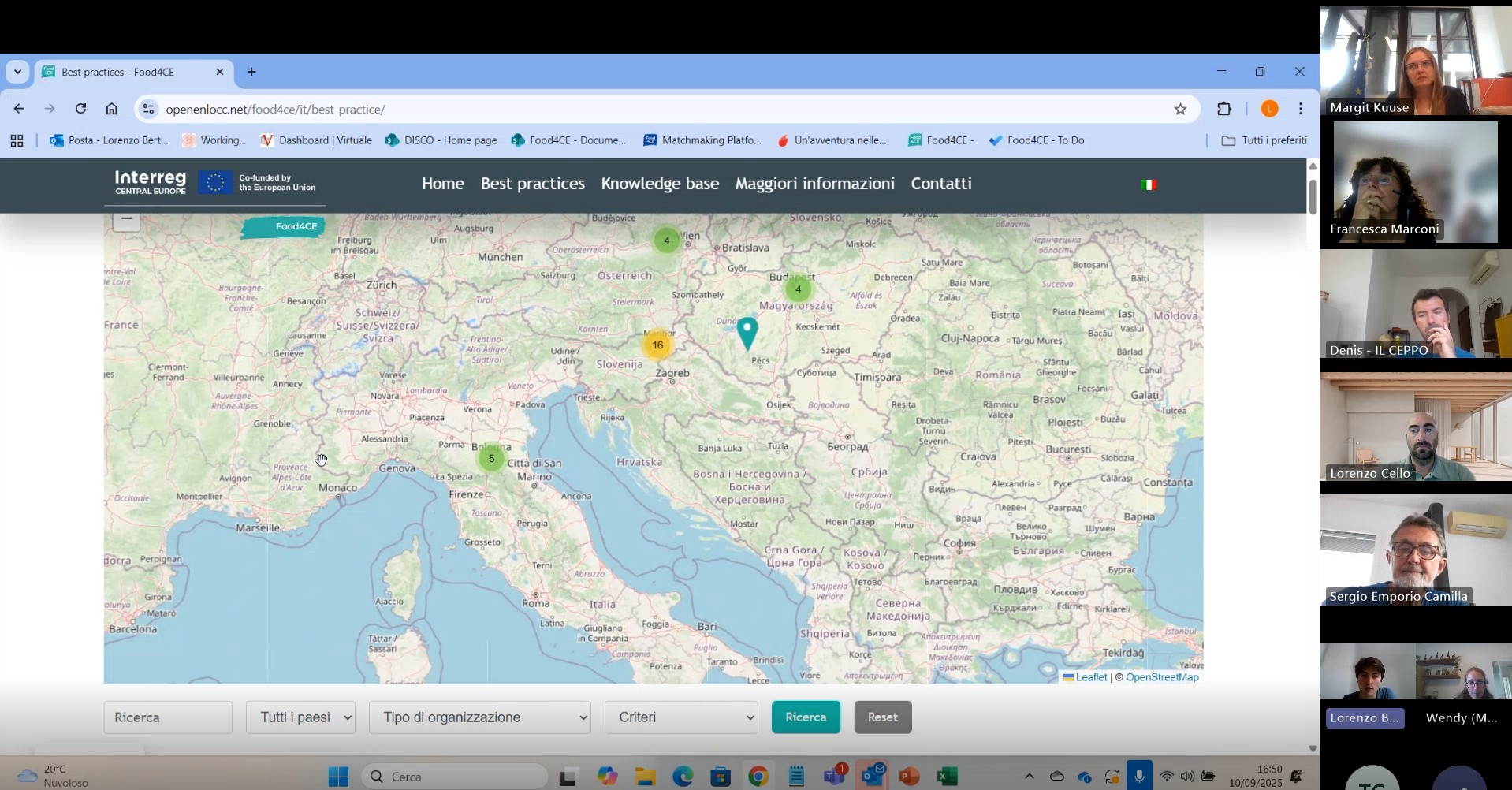
Task: Open the Tipo di organizzazione dropdown
Action: point(479,717)
